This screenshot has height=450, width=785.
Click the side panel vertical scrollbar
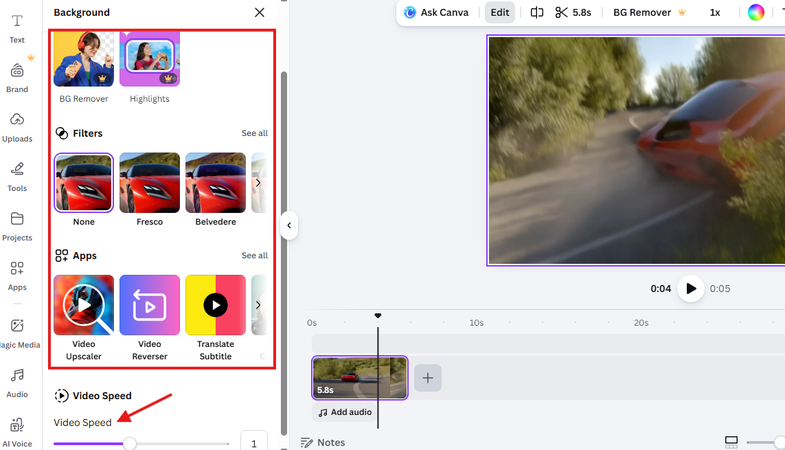click(x=284, y=253)
